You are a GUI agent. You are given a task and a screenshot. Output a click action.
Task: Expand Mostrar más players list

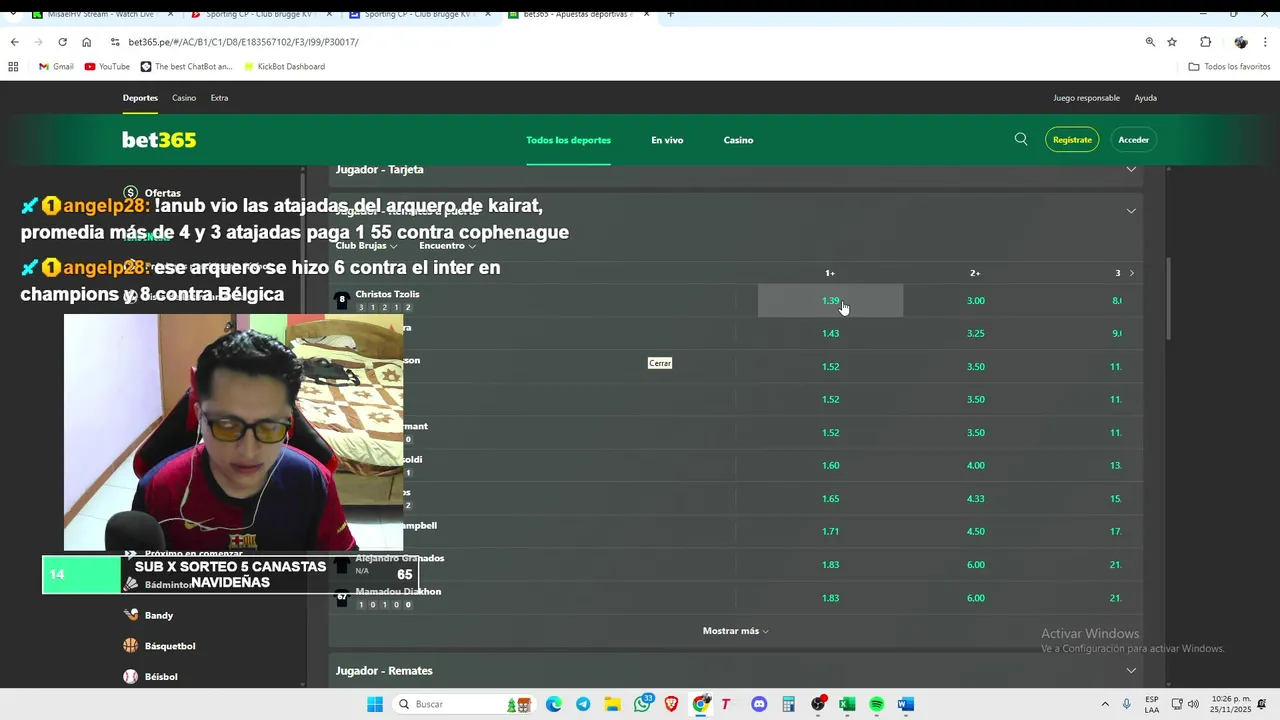point(736,631)
